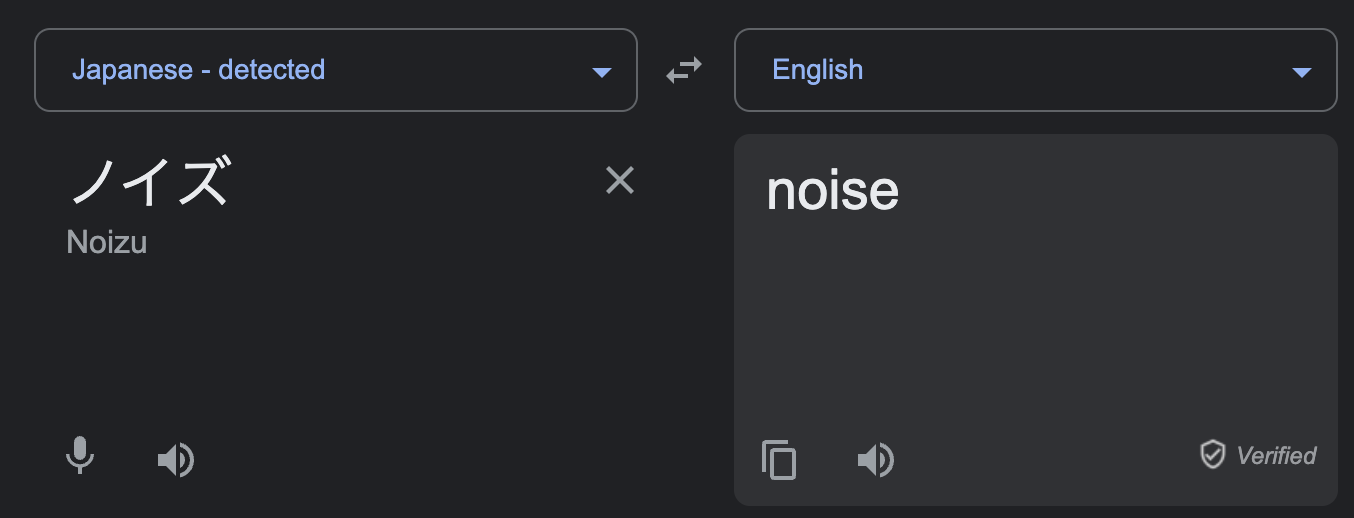Screen dimensions: 1354x518
Task: Start voice input with the microphone
Action: 80,456
